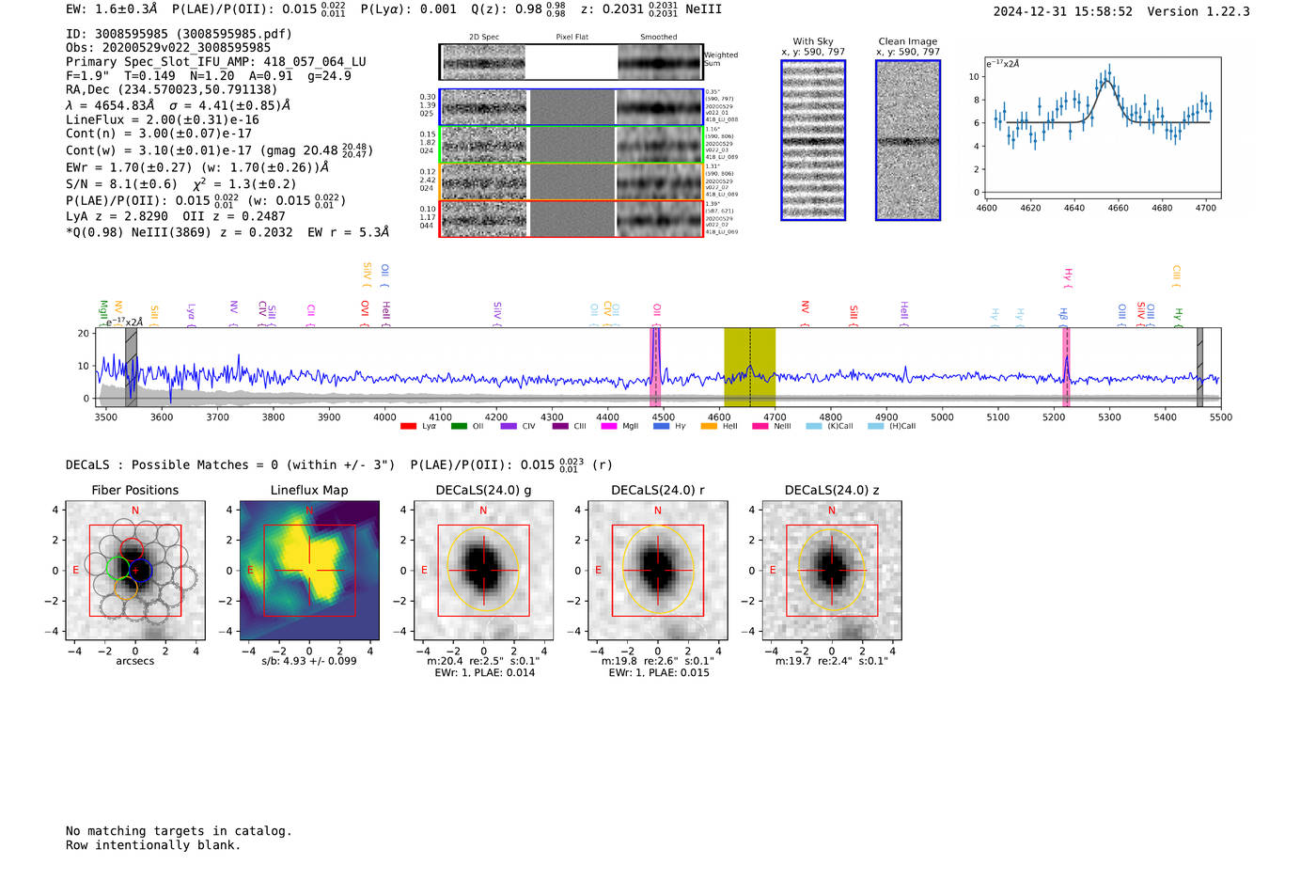Image resolution: width=1316 pixels, height=896 pixels.
Task: Click the 'Smoothed' column header
Action: tap(659, 38)
